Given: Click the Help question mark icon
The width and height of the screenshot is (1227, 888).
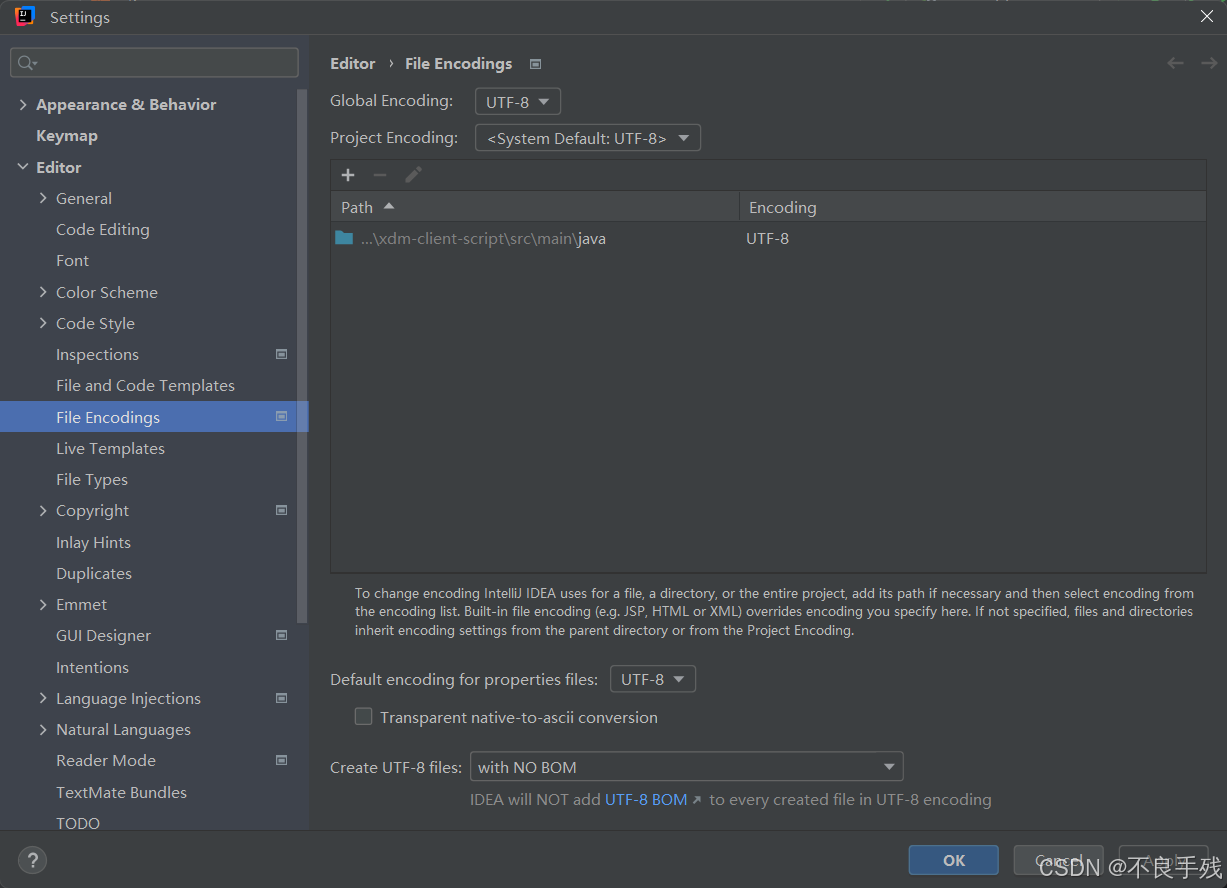Looking at the screenshot, I should (32, 859).
